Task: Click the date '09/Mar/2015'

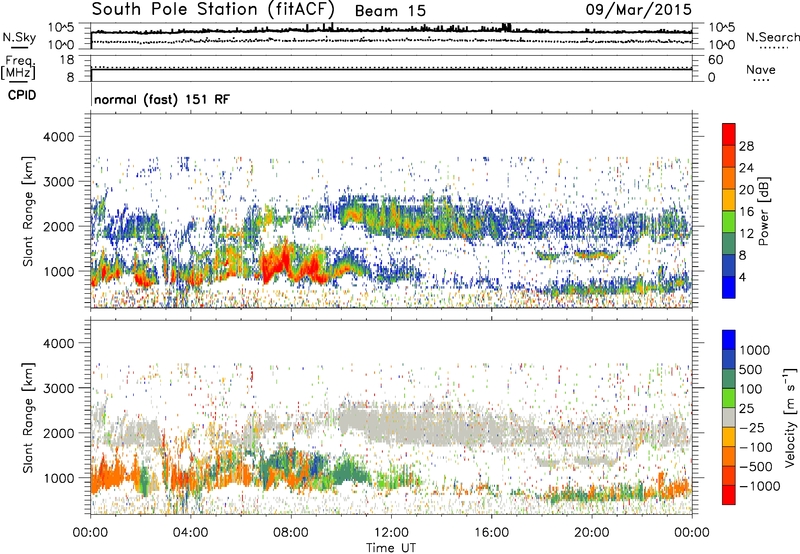Action: click(638, 10)
